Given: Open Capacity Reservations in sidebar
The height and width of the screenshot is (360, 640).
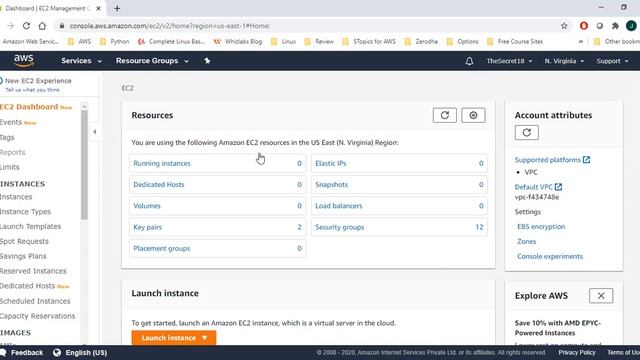Looking at the screenshot, I should [38, 316].
